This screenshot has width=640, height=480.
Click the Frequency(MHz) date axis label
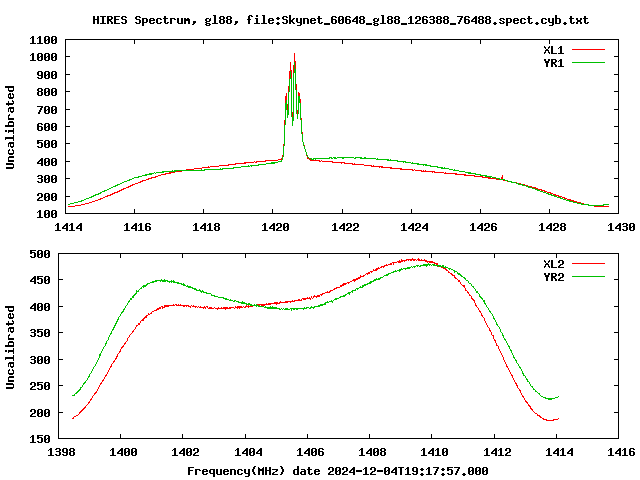pyautogui.click(x=338, y=471)
